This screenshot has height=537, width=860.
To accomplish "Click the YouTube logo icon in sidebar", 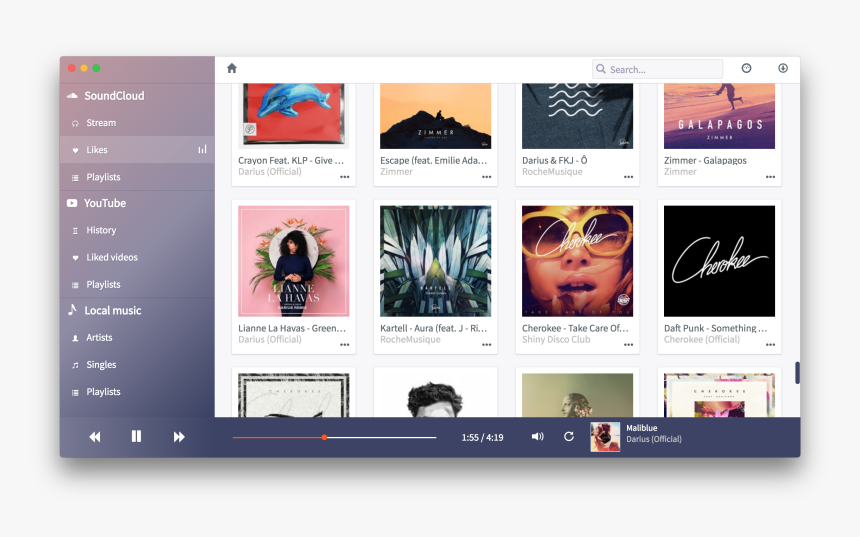I will pyautogui.click(x=72, y=203).
